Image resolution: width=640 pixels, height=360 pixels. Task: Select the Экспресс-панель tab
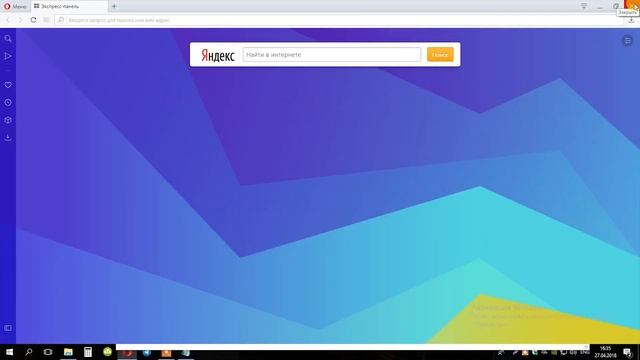point(70,6)
